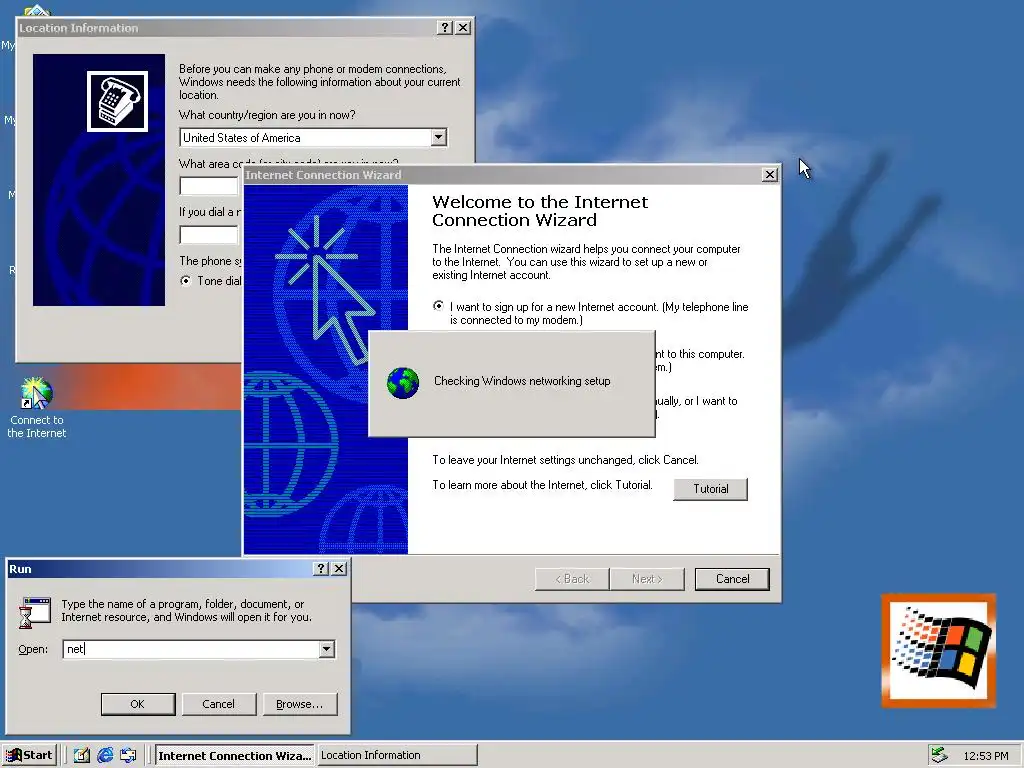This screenshot has height=768, width=1024.
Task: Click Cancel in the Run dialog
Action: [219, 704]
